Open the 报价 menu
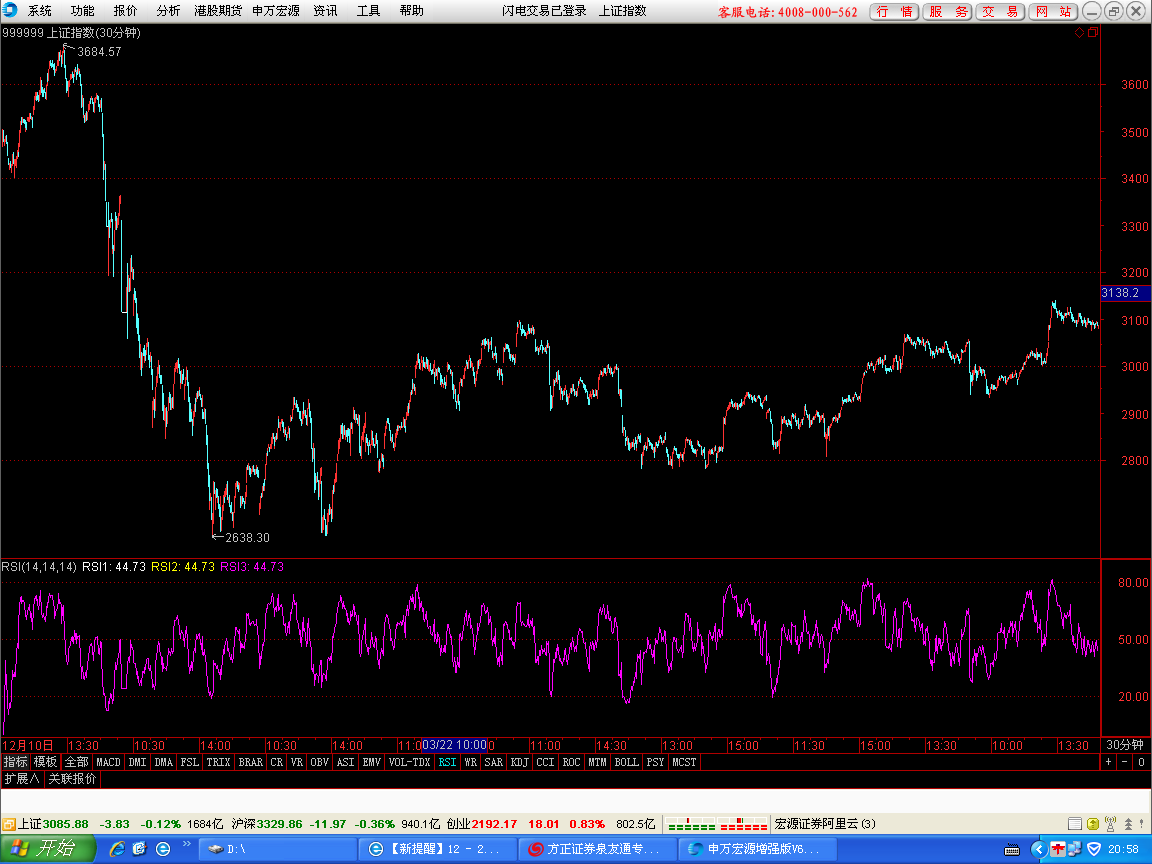Screen dimensions: 1152x864 125,11
